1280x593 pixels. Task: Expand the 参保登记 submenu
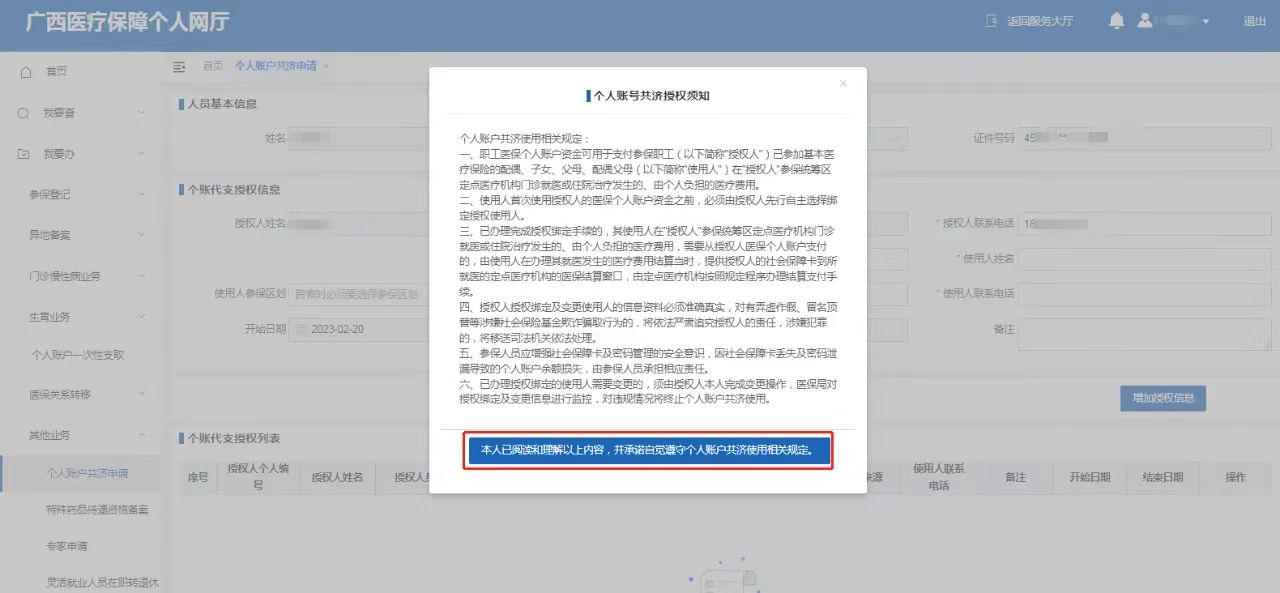pyautogui.click(x=141, y=194)
